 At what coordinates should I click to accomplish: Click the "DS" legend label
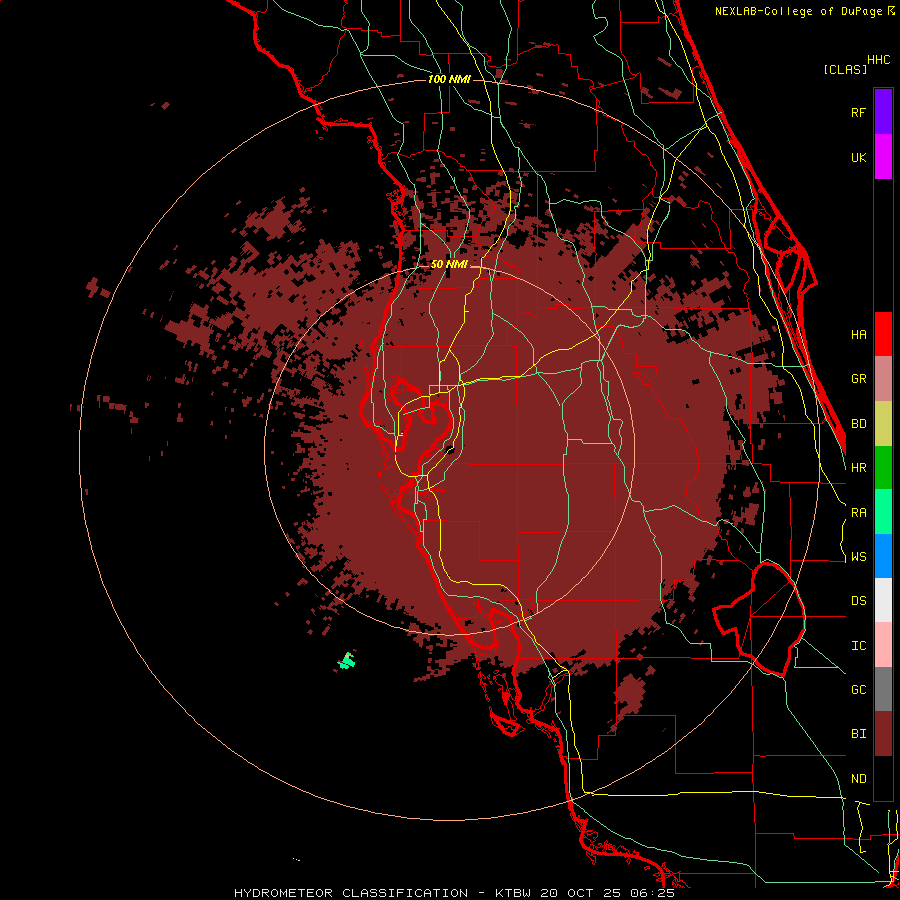pyautogui.click(x=859, y=601)
